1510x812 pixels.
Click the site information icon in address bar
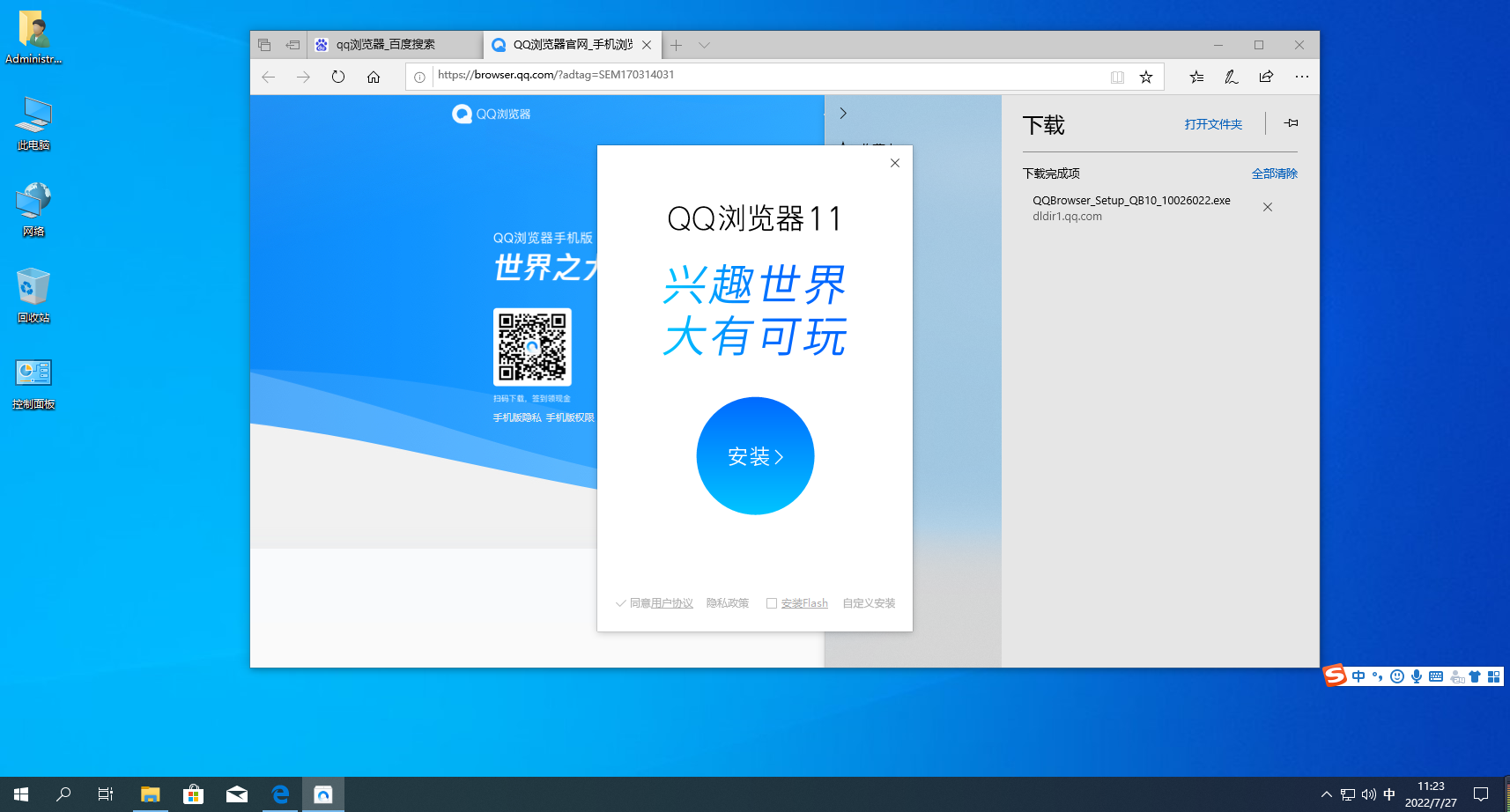tap(419, 78)
